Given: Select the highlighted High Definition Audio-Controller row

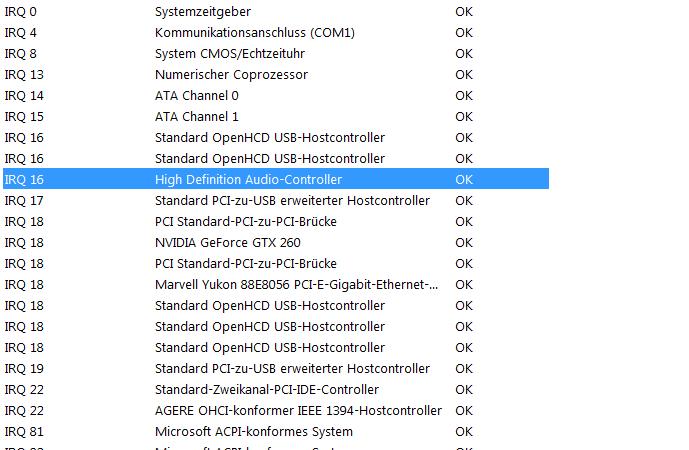Looking at the screenshot, I should (276, 179).
